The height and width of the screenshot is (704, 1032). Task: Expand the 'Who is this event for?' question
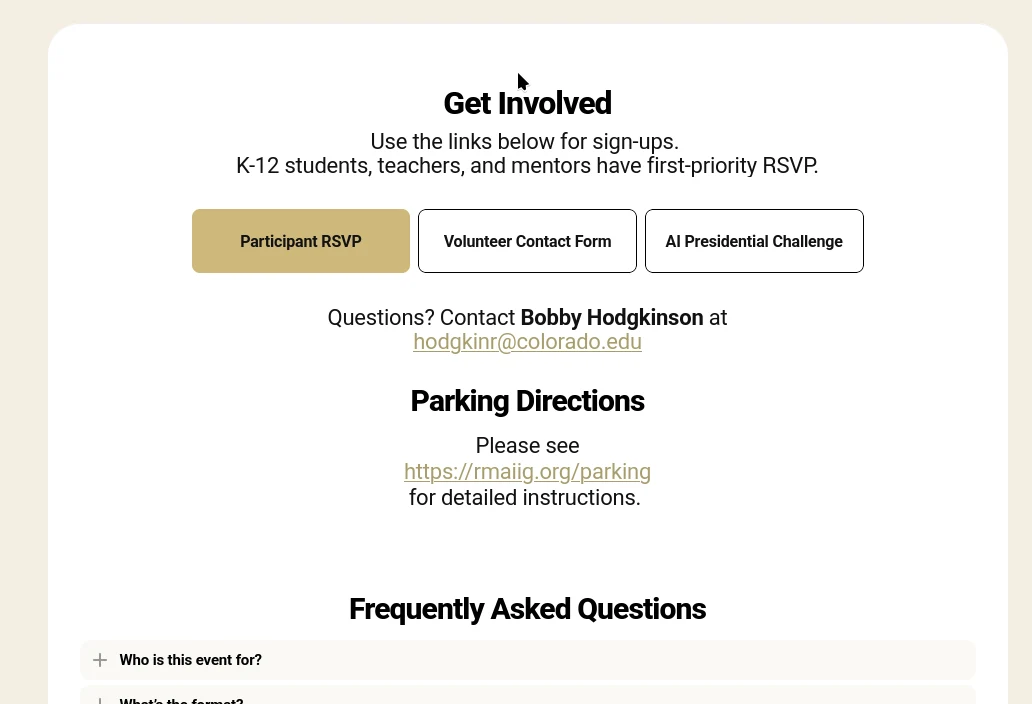coord(190,660)
